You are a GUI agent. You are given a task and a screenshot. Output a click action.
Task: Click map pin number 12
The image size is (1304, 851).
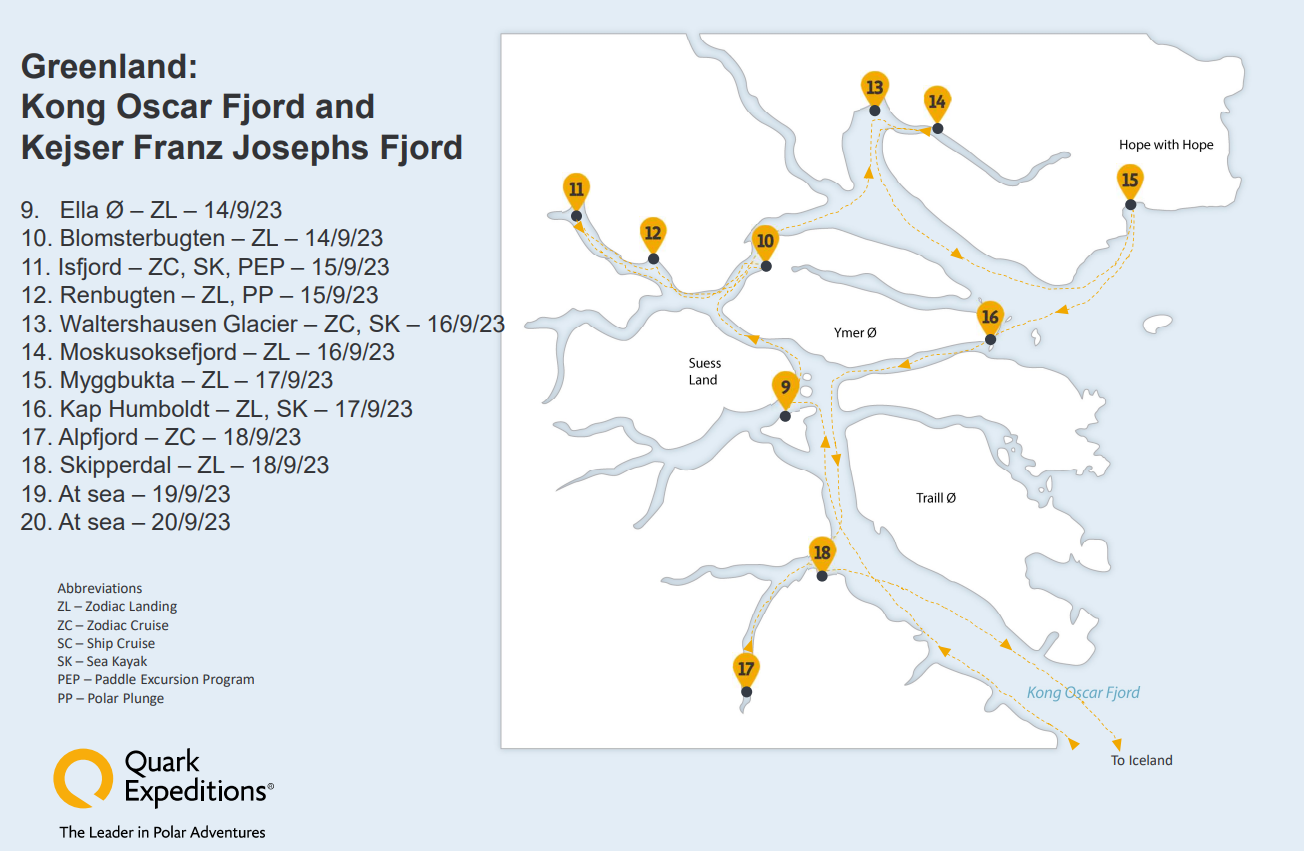click(x=652, y=235)
